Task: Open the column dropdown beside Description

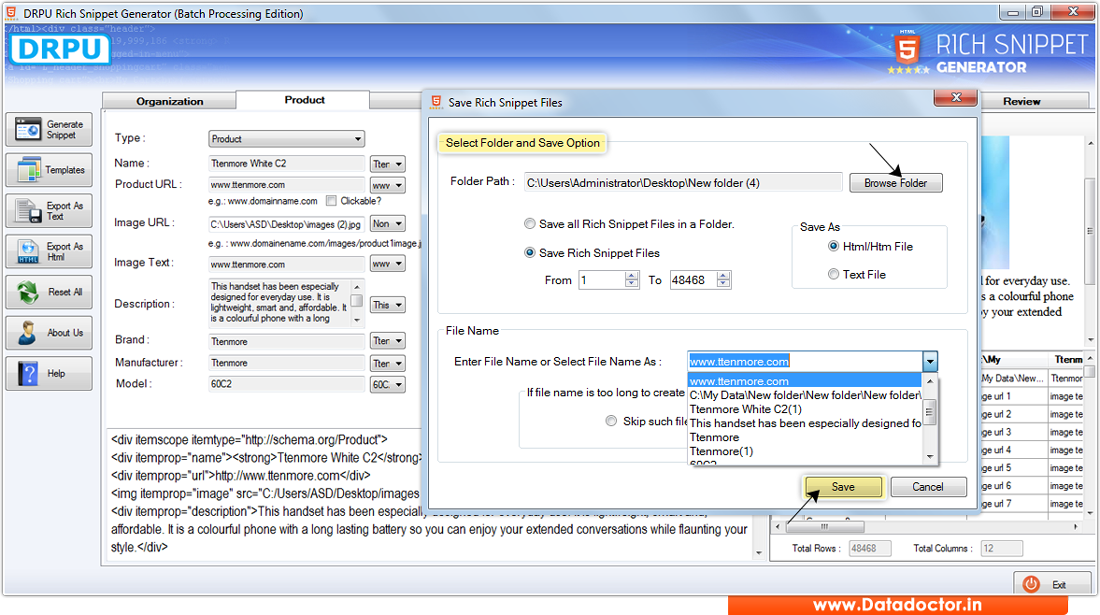Action: point(387,305)
